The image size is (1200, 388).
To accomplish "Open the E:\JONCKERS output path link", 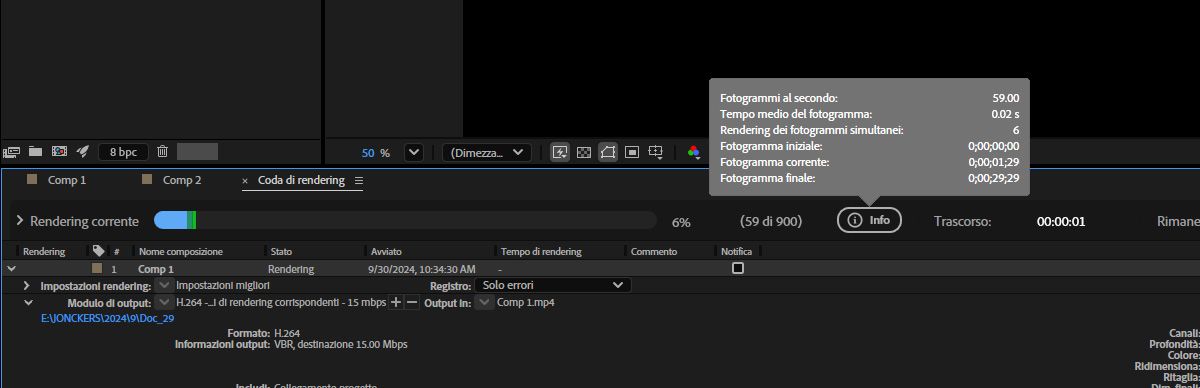I will pyautogui.click(x=107, y=319).
